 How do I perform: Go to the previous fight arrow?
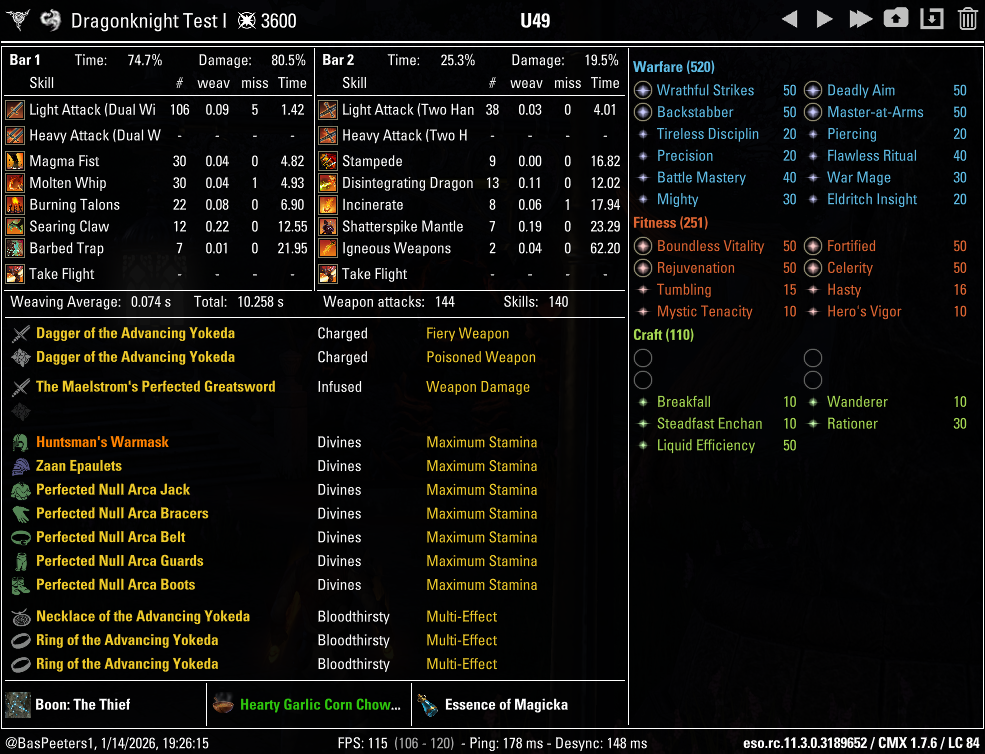(790, 19)
